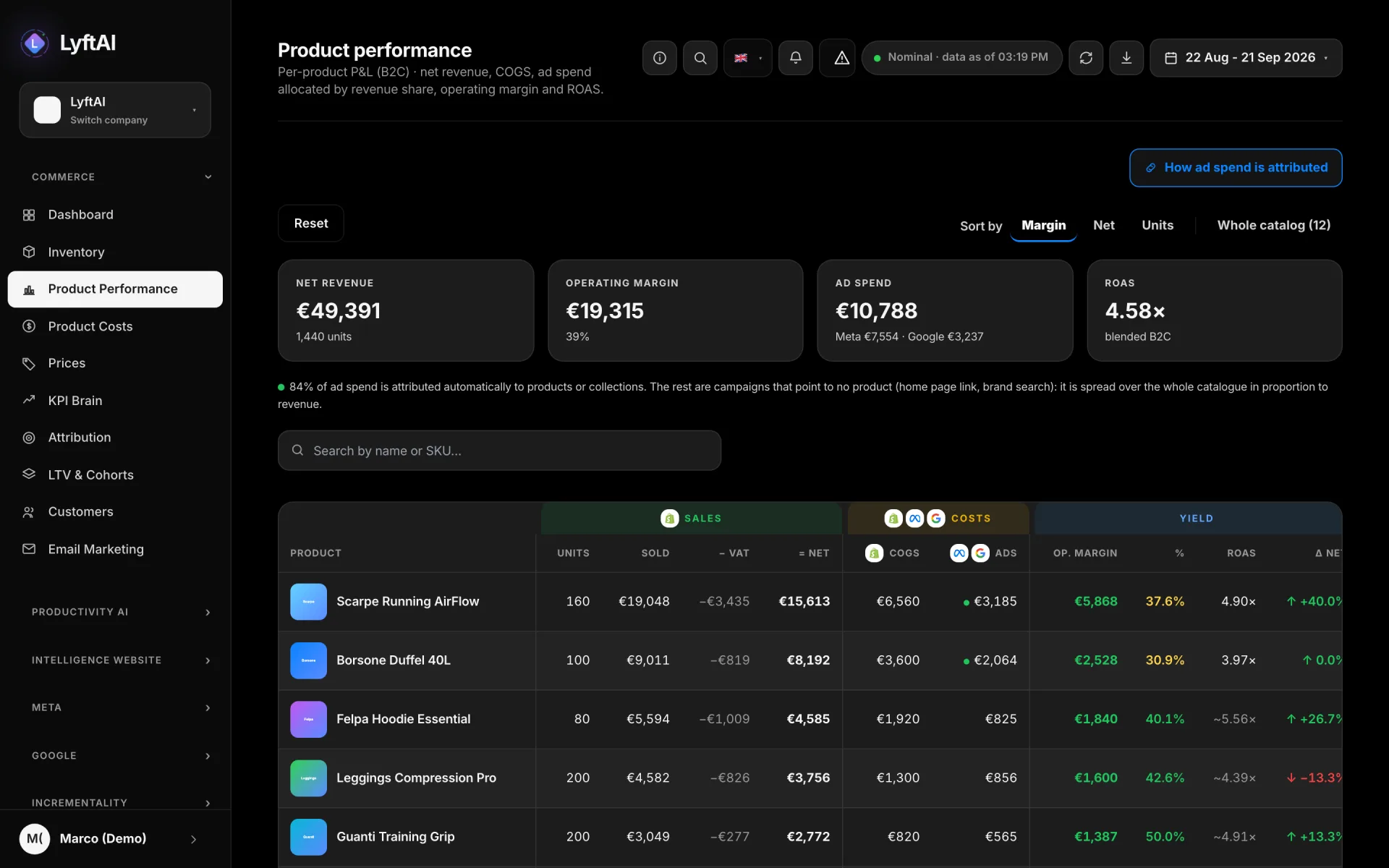Open LTV & Cohorts page
The image size is (1389, 868).
pyautogui.click(x=115, y=475)
